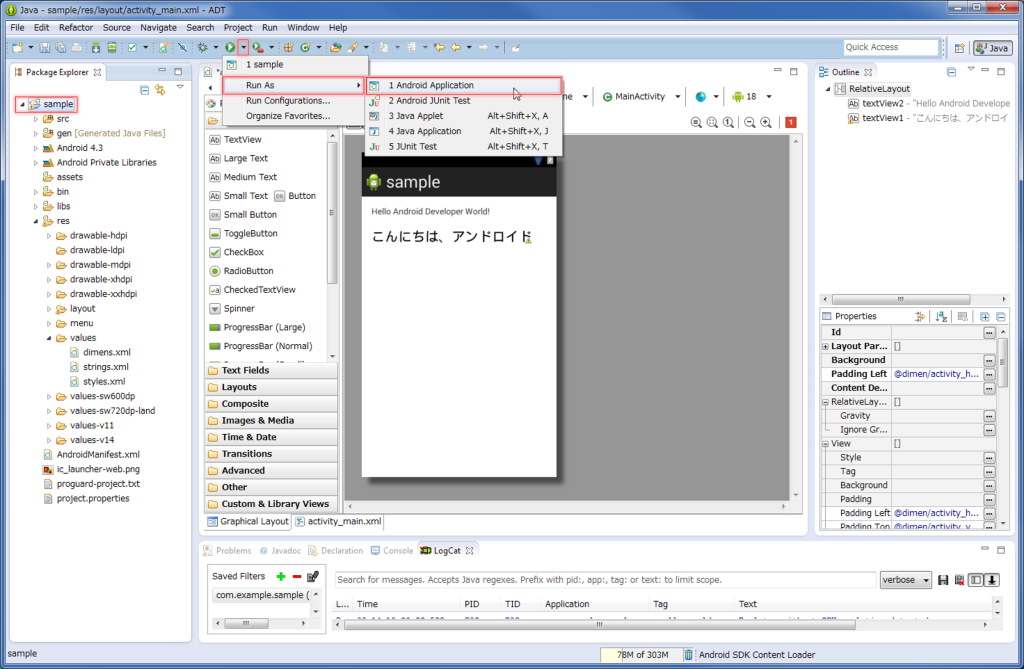The height and width of the screenshot is (669, 1024).
Task: Choose 1 Android Application from Run As submenu
Action: point(464,85)
